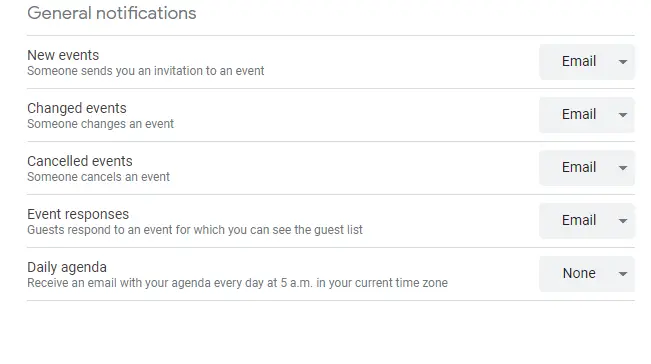Select the Cancelled events row title
The width and height of the screenshot is (651, 364).
pos(80,161)
